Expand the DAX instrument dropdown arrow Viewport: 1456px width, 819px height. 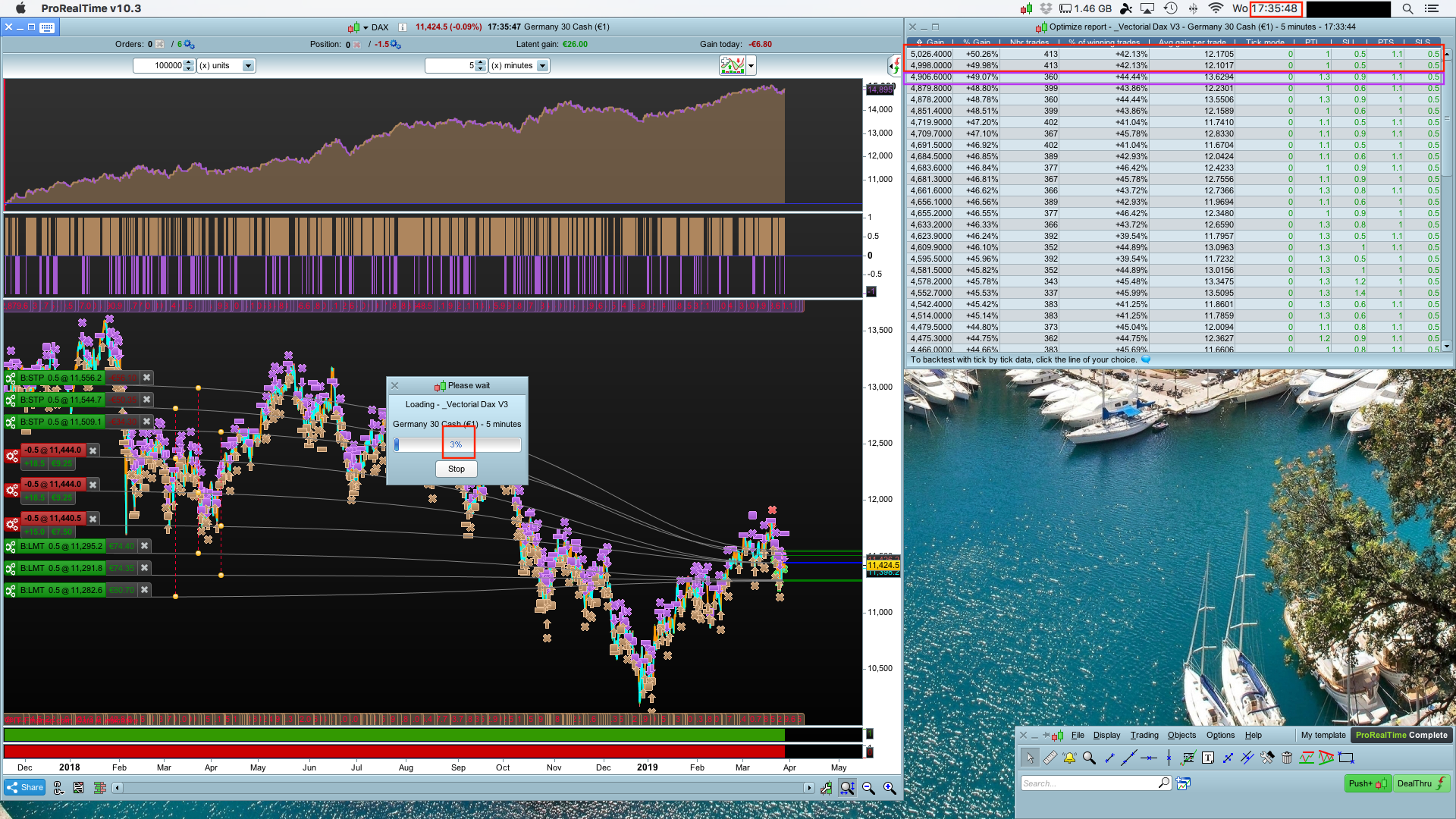366,28
